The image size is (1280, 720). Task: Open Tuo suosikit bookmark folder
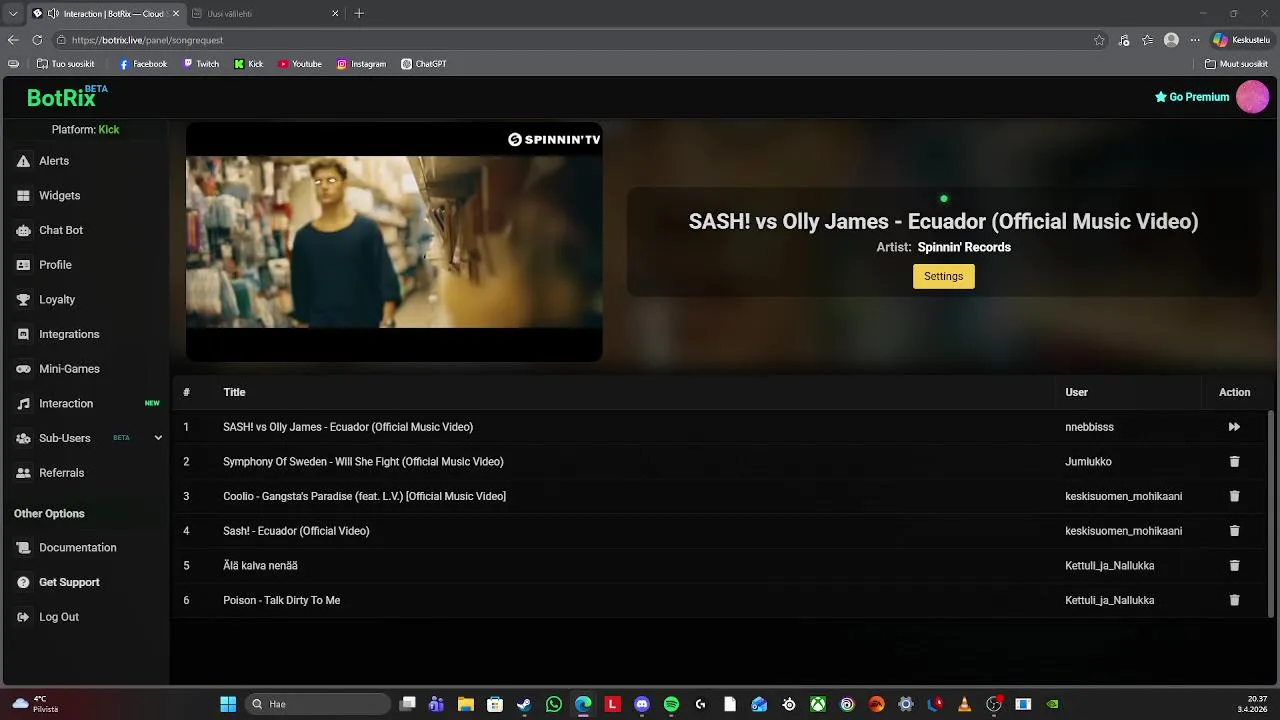pyautogui.click(x=65, y=64)
